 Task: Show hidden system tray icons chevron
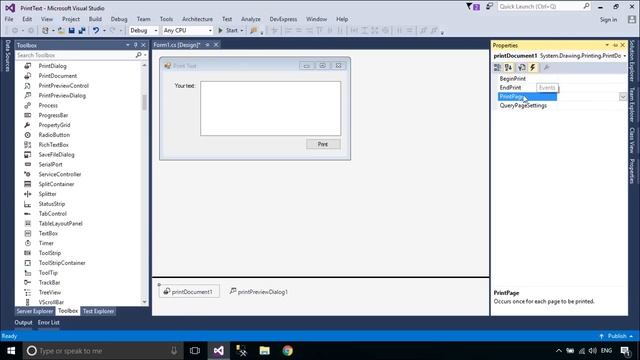[559, 351]
